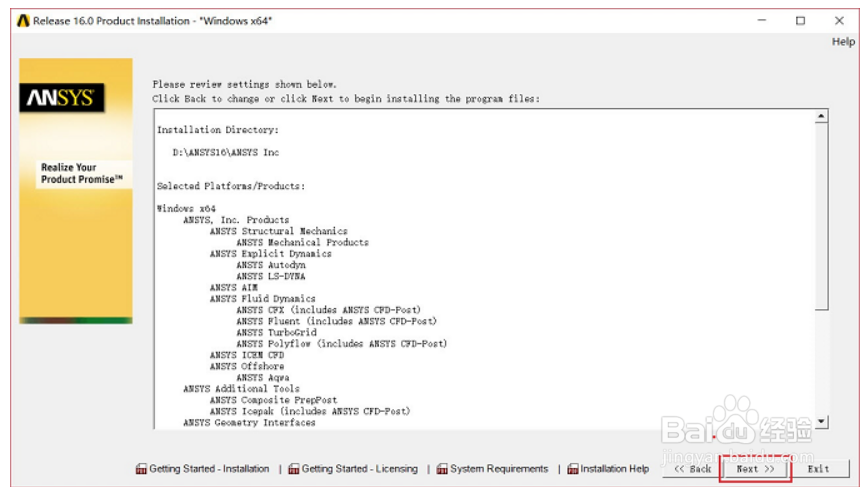862x487 pixels.
Task: Open the Help menu
Action: pos(843,42)
